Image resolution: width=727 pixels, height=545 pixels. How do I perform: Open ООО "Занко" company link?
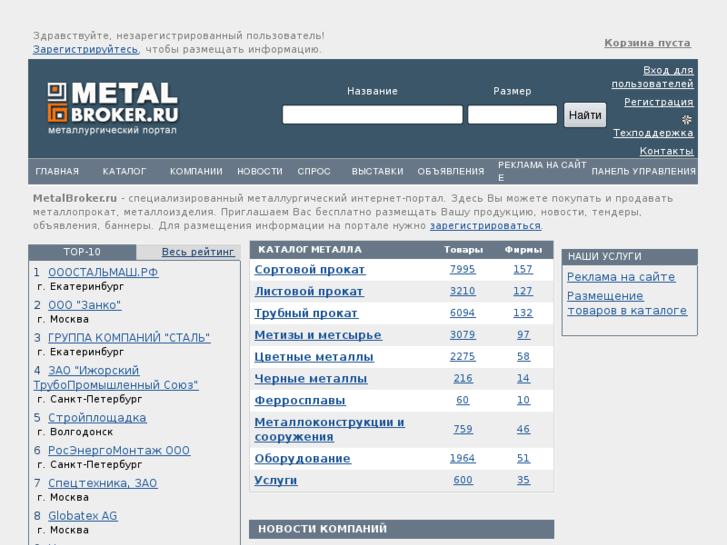84,305
